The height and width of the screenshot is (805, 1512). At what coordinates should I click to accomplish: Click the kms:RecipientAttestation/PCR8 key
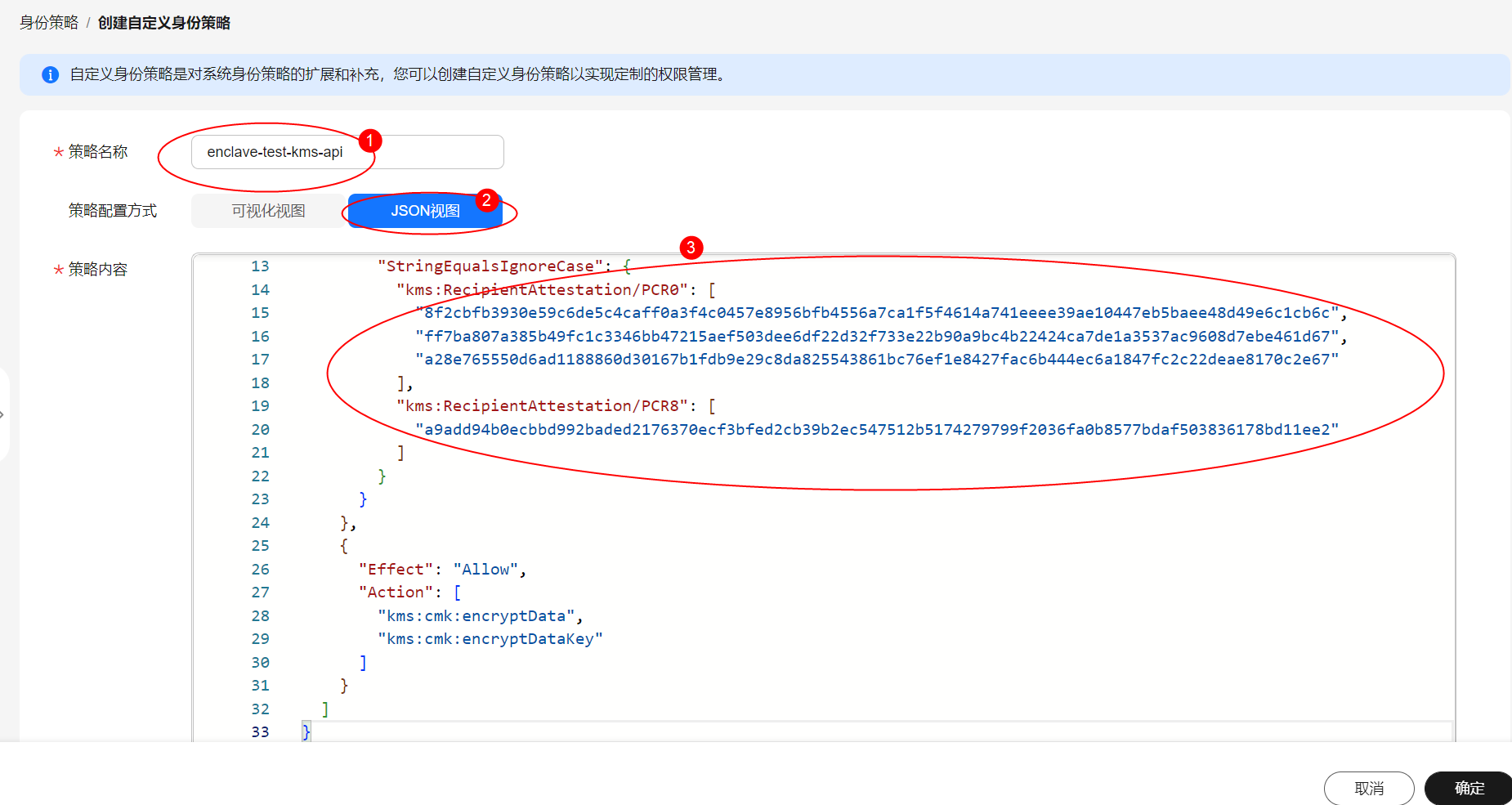(542, 406)
